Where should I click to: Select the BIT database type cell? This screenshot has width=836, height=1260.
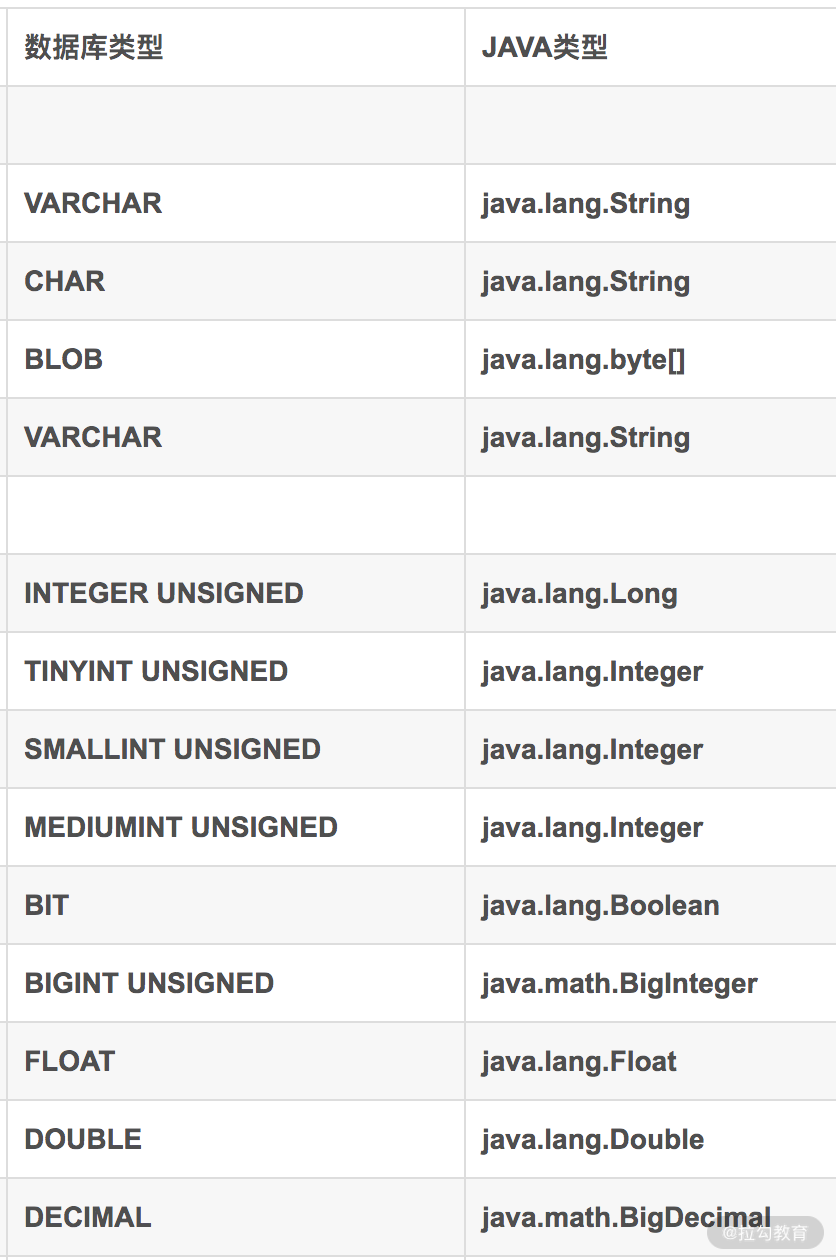click(x=47, y=905)
